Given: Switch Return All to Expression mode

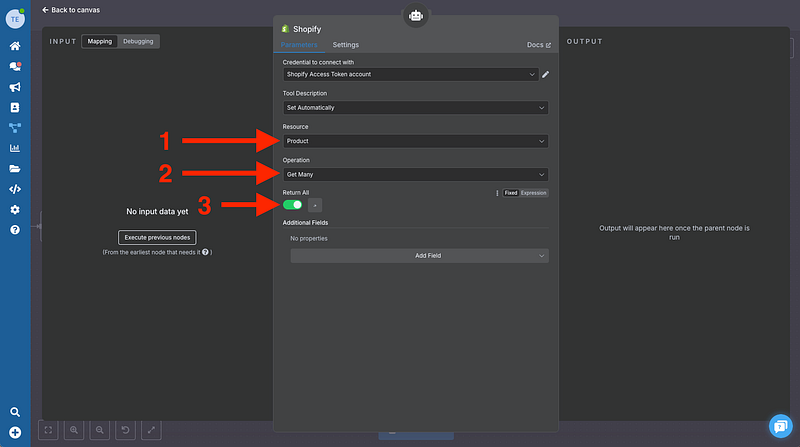Looking at the screenshot, I should click(x=534, y=193).
